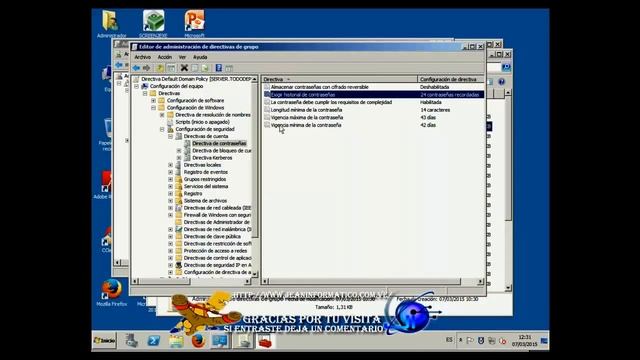Click the Configuración de seguridad icon
Screen dimensions: 640x360
coord(170,129)
